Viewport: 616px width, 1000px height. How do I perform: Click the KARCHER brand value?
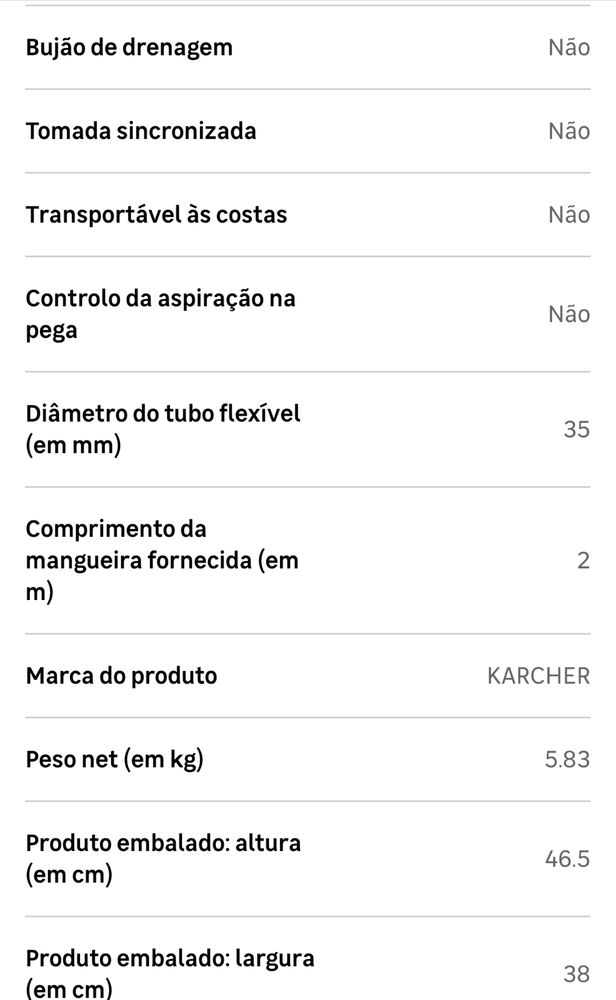[x=538, y=676]
